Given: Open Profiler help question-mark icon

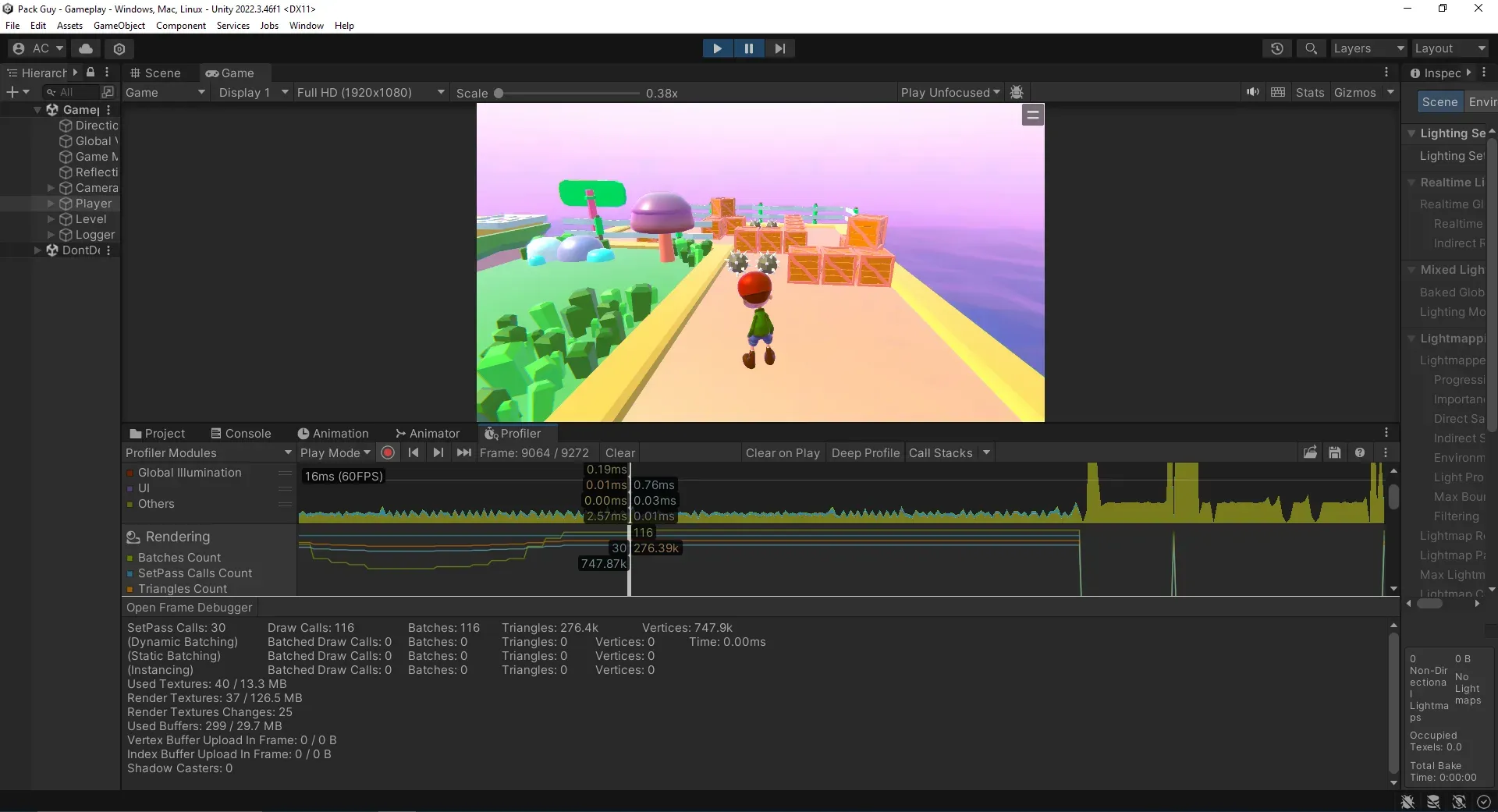Looking at the screenshot, I should pos(1360,452).
